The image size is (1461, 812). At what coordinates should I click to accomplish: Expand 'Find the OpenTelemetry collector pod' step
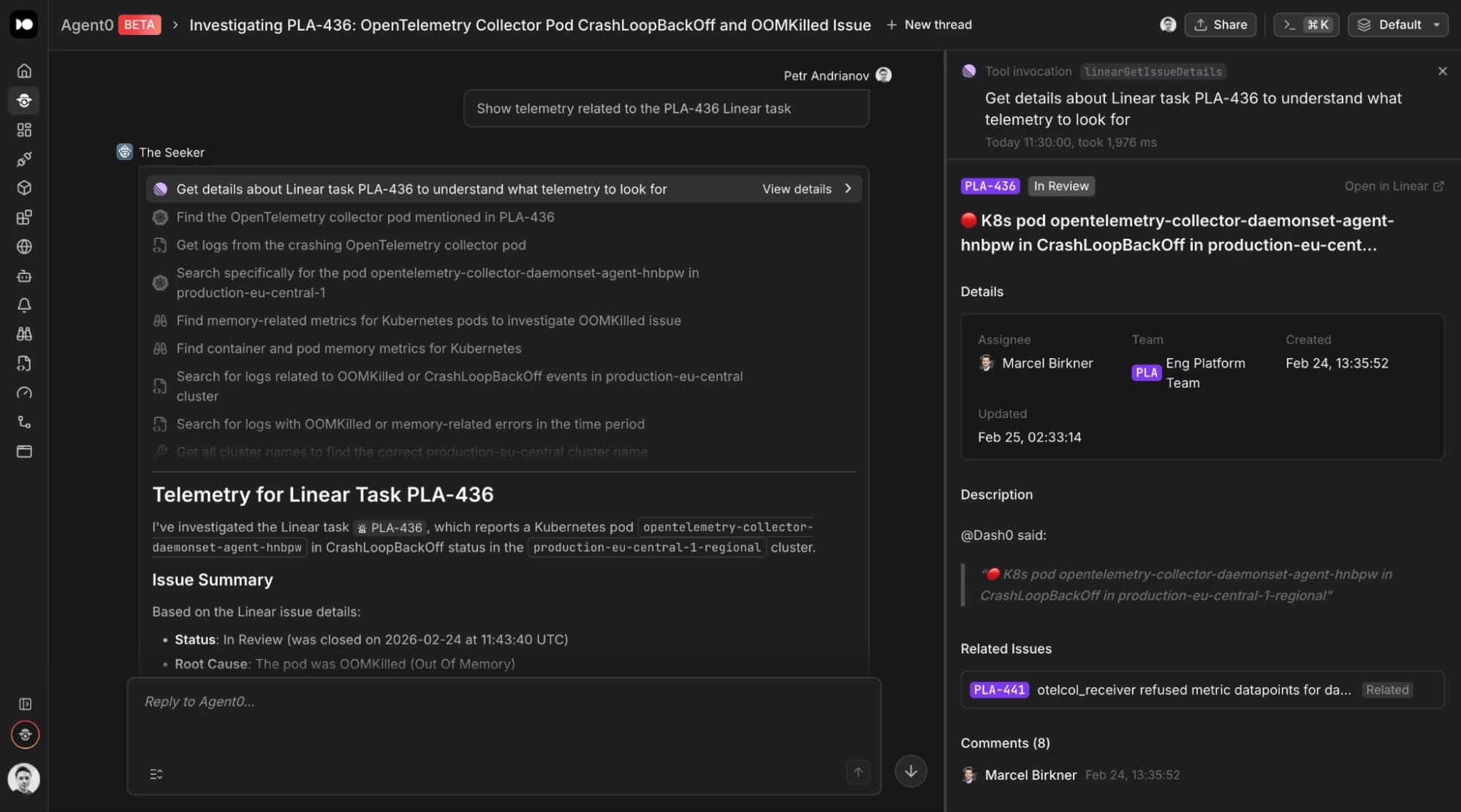pyautogui.click(x=365, y=217)
